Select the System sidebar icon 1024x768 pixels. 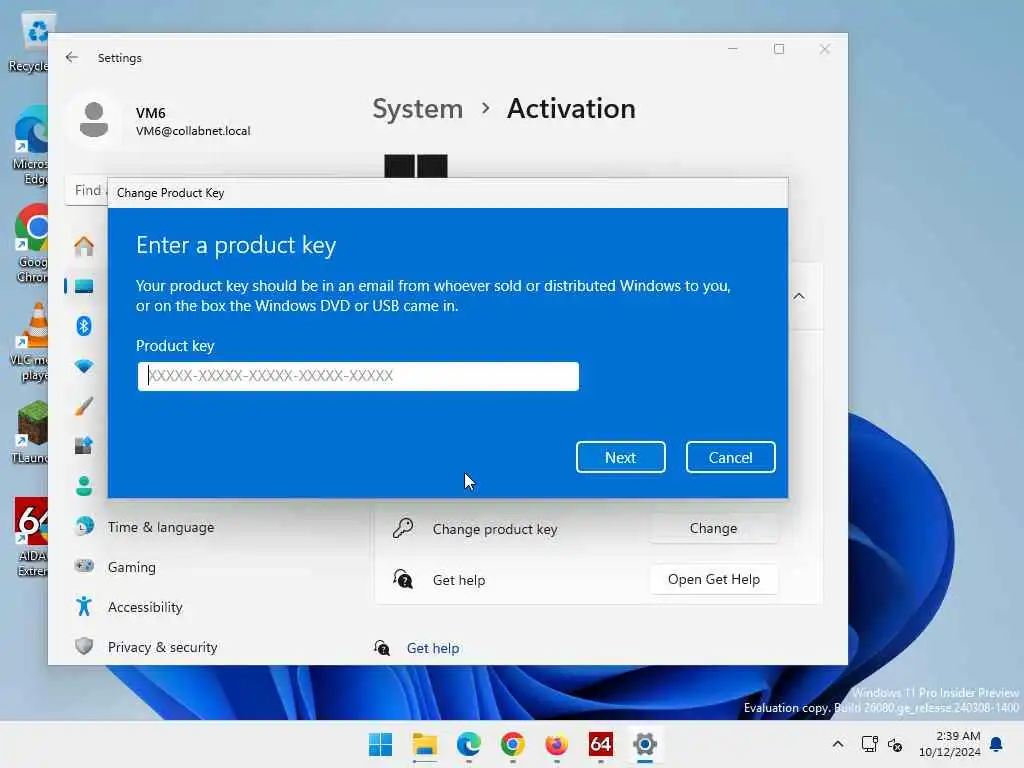point(84,286)
